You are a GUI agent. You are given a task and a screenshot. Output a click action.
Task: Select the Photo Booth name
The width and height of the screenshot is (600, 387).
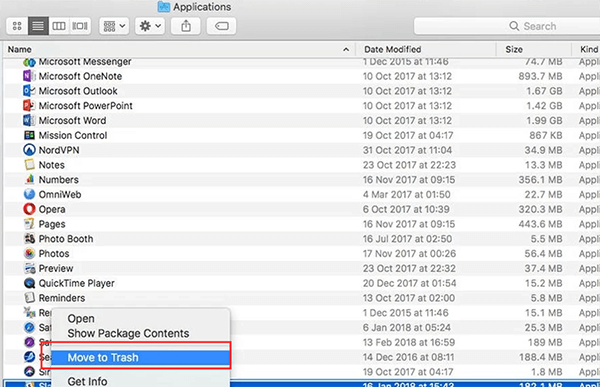pos(66,239)
